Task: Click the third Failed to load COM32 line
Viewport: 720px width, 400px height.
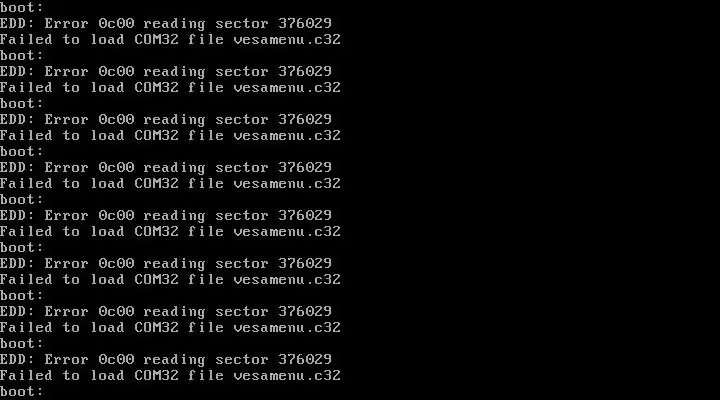Action: coord(170,135)
